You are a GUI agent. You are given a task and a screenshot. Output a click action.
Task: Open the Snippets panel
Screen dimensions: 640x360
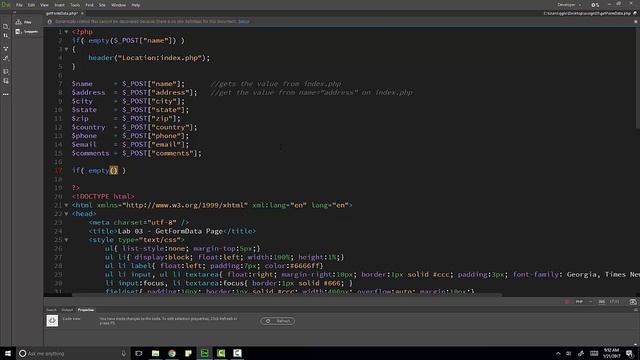point(27,31)
